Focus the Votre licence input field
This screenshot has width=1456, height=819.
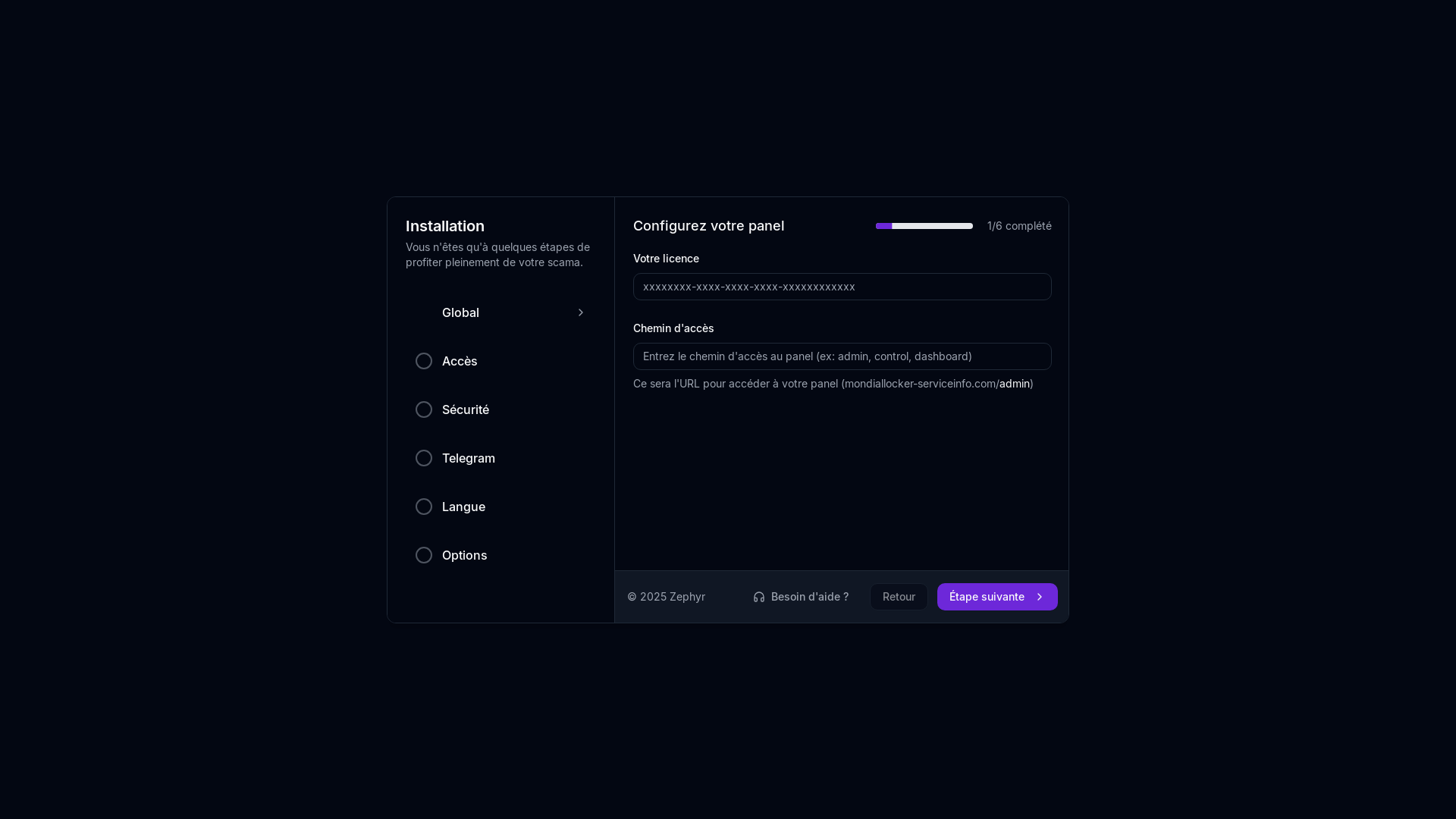pos(843,287)
